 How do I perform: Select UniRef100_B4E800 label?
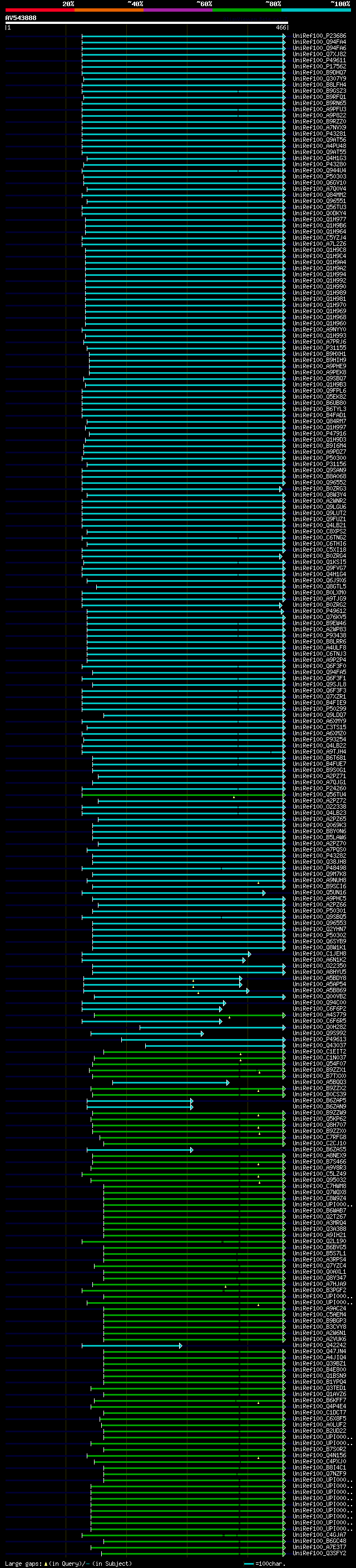[319, 1369]
